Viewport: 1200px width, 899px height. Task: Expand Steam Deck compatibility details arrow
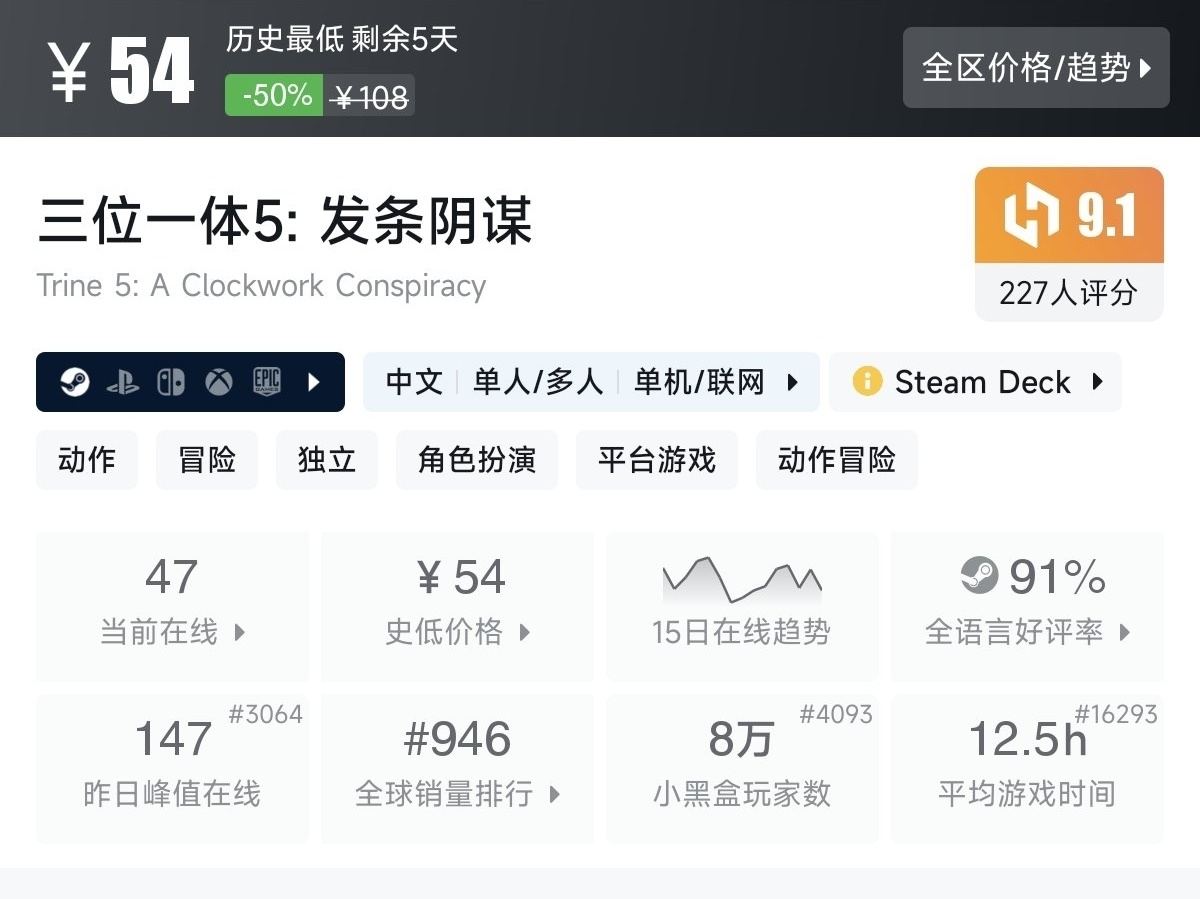[1097, 382]
